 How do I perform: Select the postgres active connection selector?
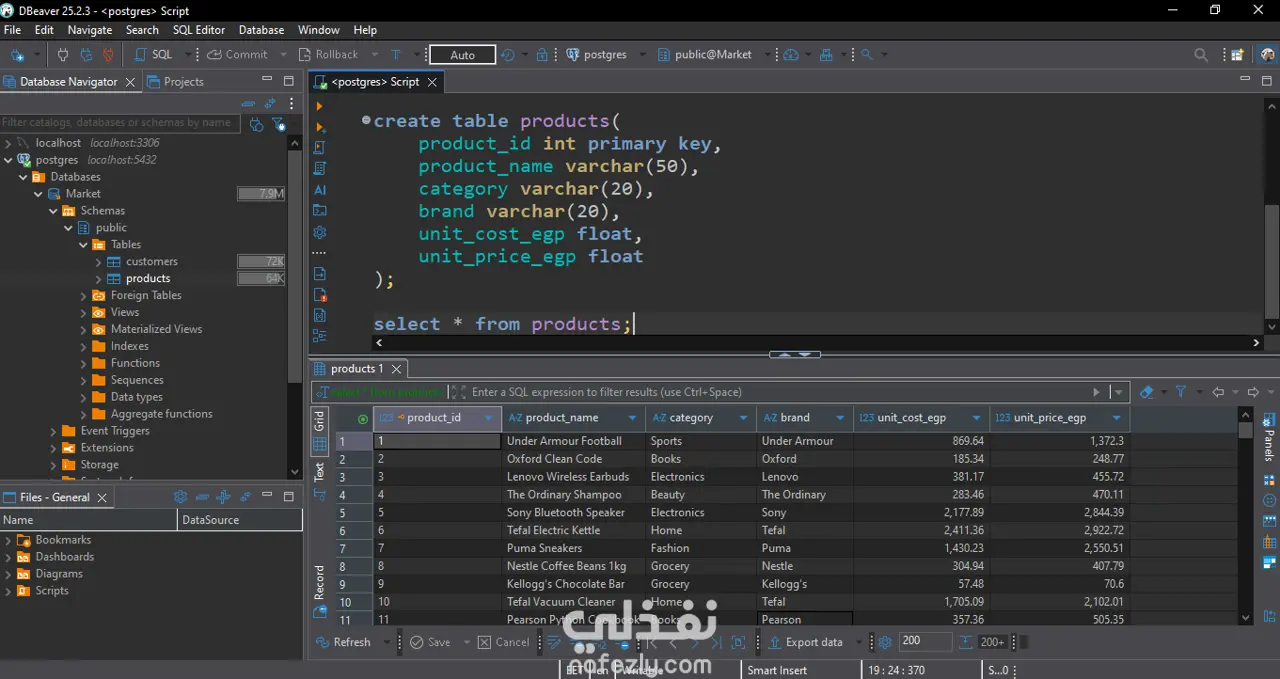tap(597, 55)
